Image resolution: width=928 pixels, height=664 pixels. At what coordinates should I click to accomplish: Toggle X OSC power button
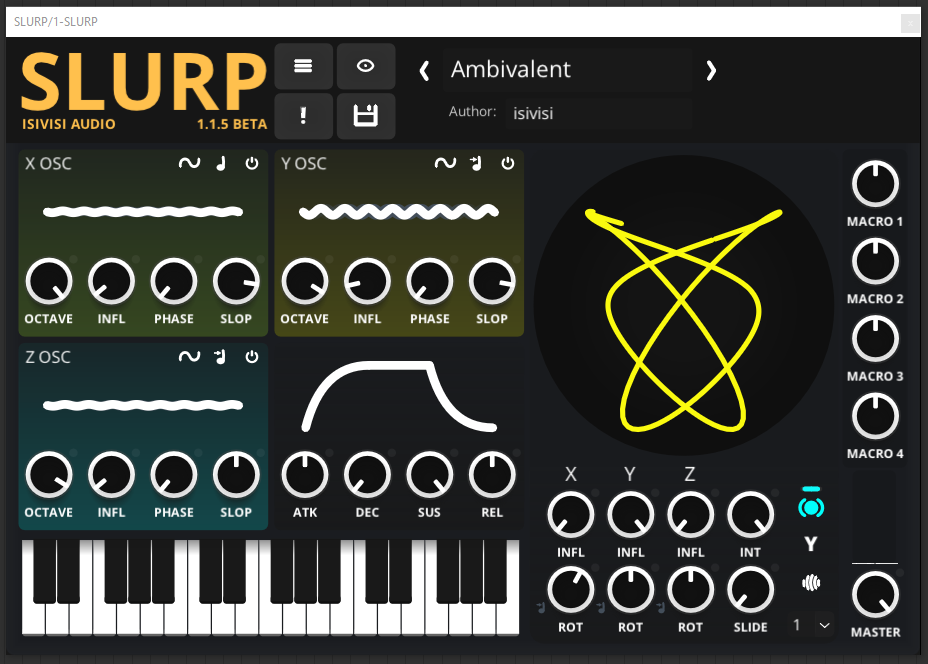point(252,163)
